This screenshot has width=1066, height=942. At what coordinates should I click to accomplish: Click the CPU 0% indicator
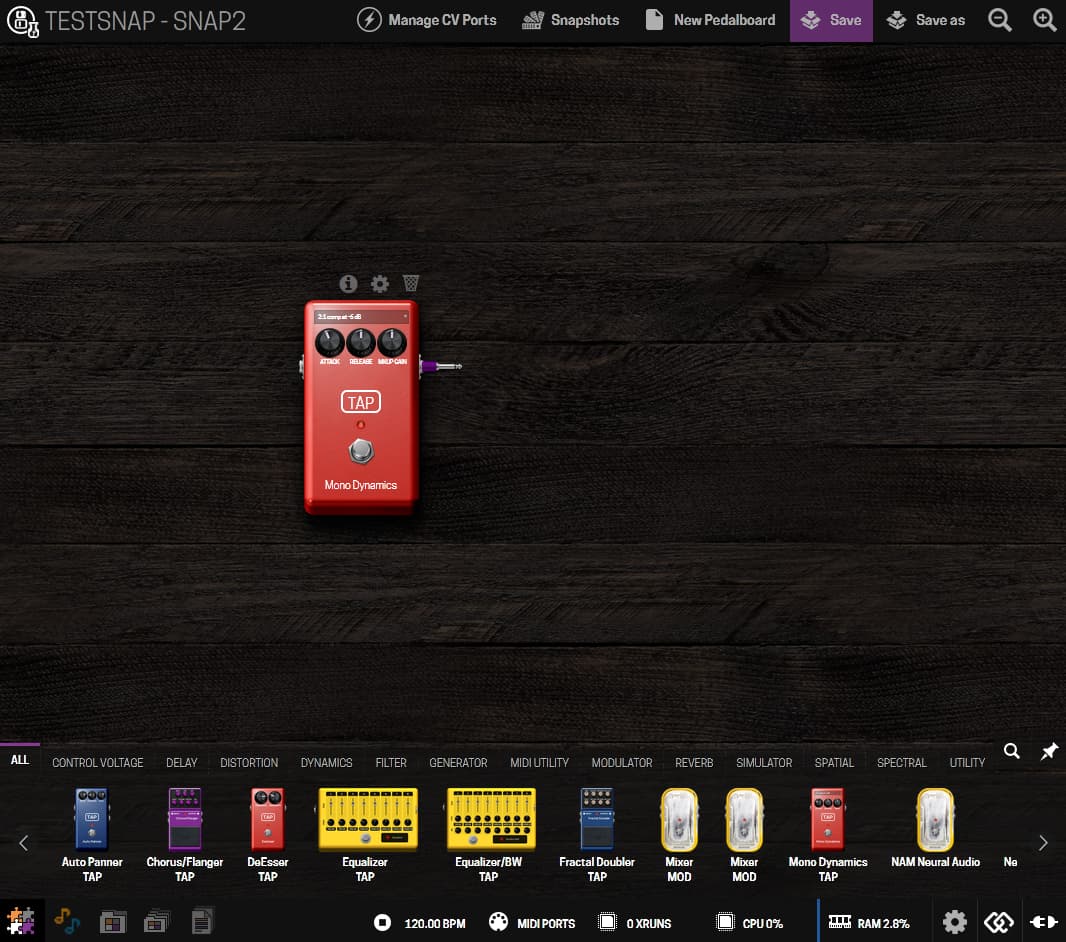click(x=750, y=922)
